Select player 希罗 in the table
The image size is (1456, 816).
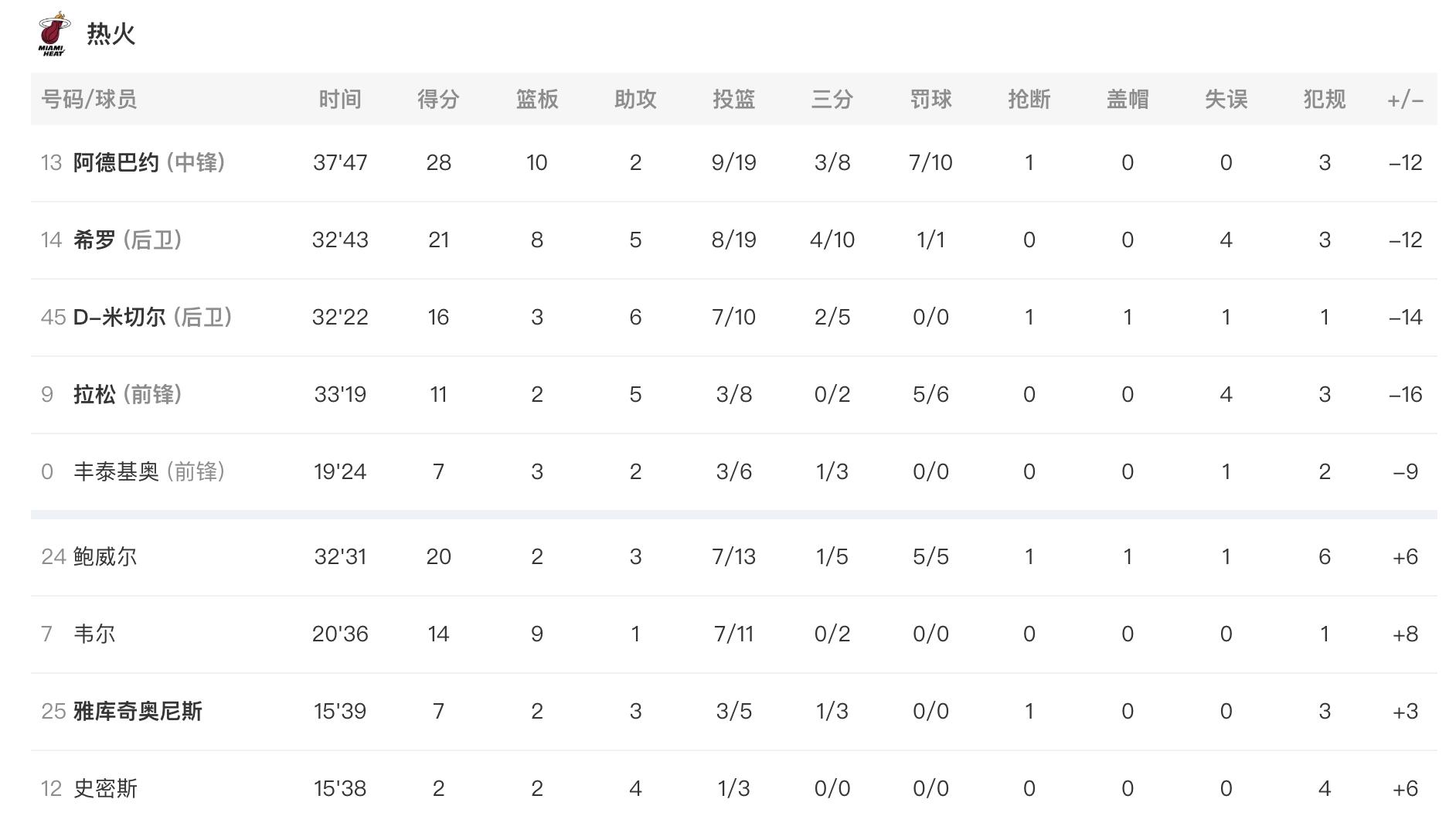(x=94, y=240)
